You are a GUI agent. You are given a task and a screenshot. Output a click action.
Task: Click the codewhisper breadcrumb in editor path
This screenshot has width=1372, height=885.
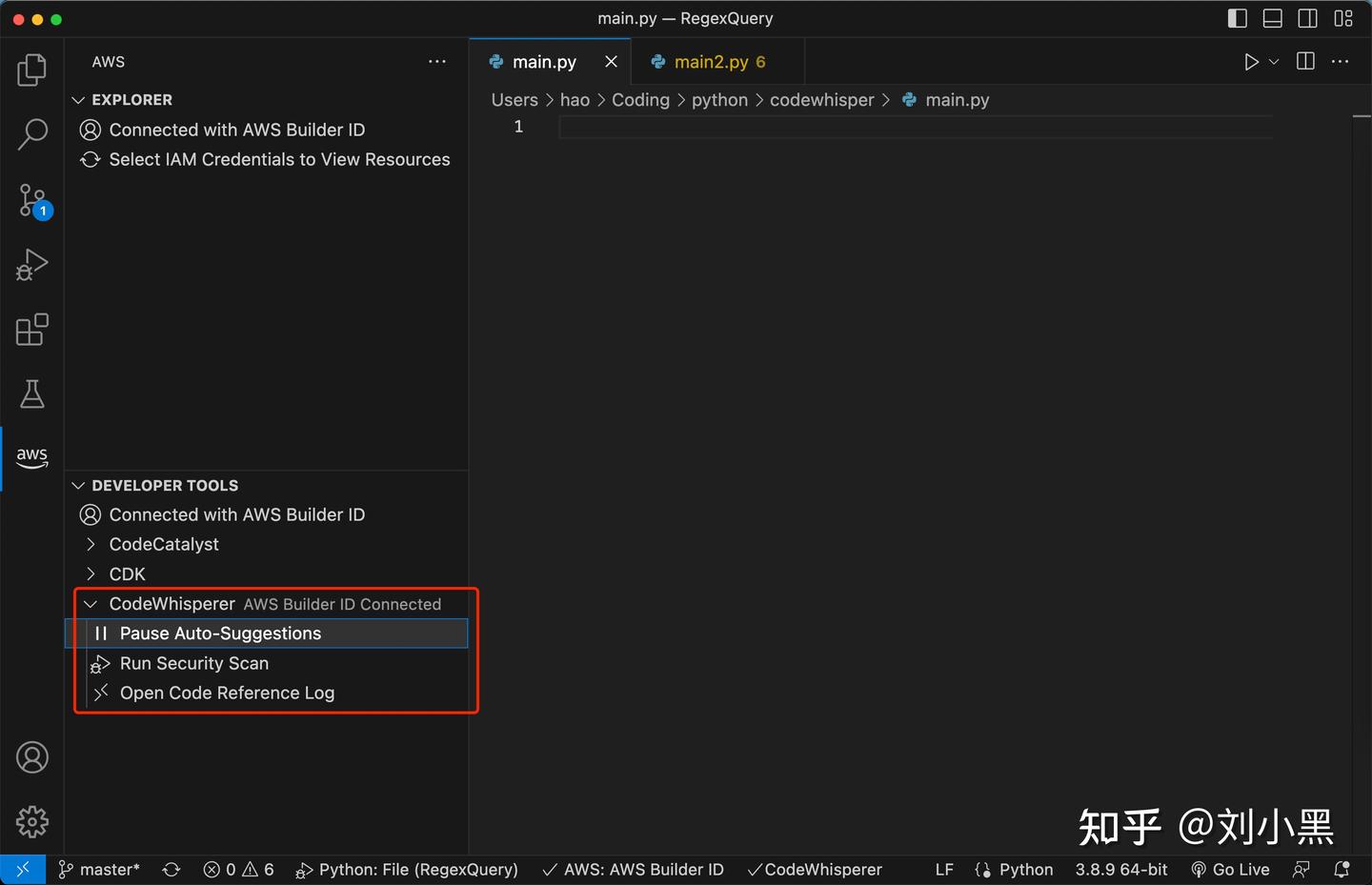pos(821,99)
